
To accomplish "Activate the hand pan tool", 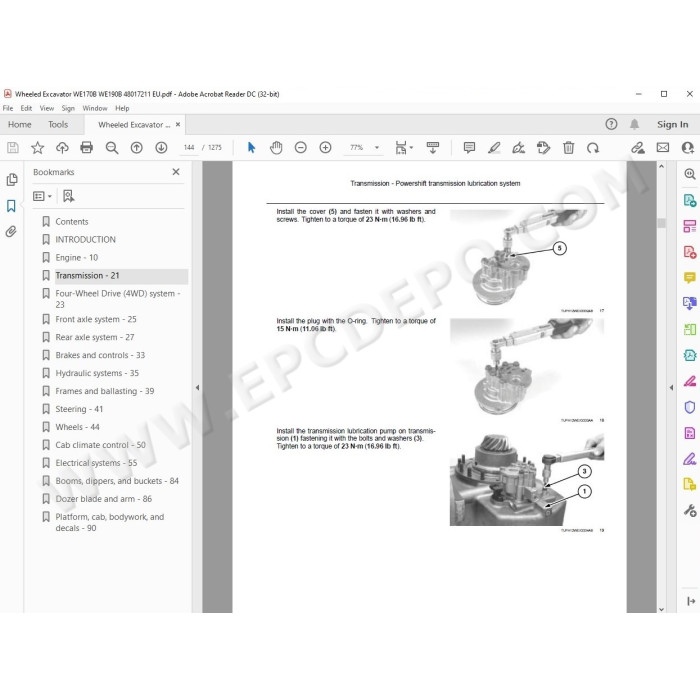I will pyautogui.click(x=276, y=148).
